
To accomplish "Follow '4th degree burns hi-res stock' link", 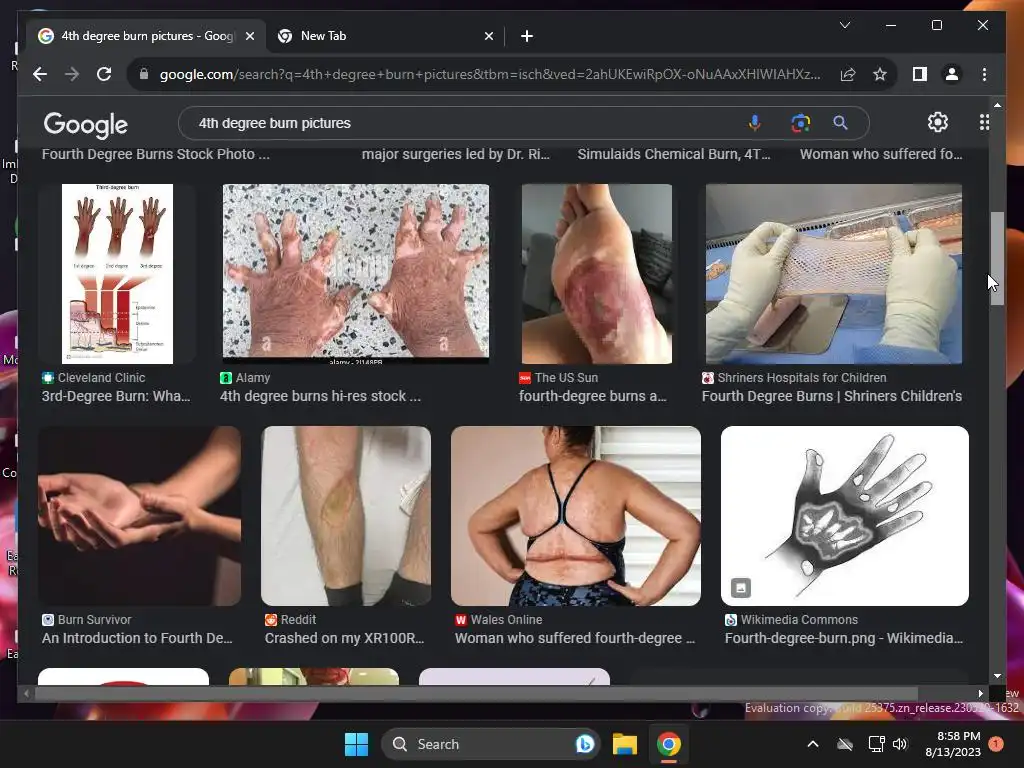I will point(320,396).
